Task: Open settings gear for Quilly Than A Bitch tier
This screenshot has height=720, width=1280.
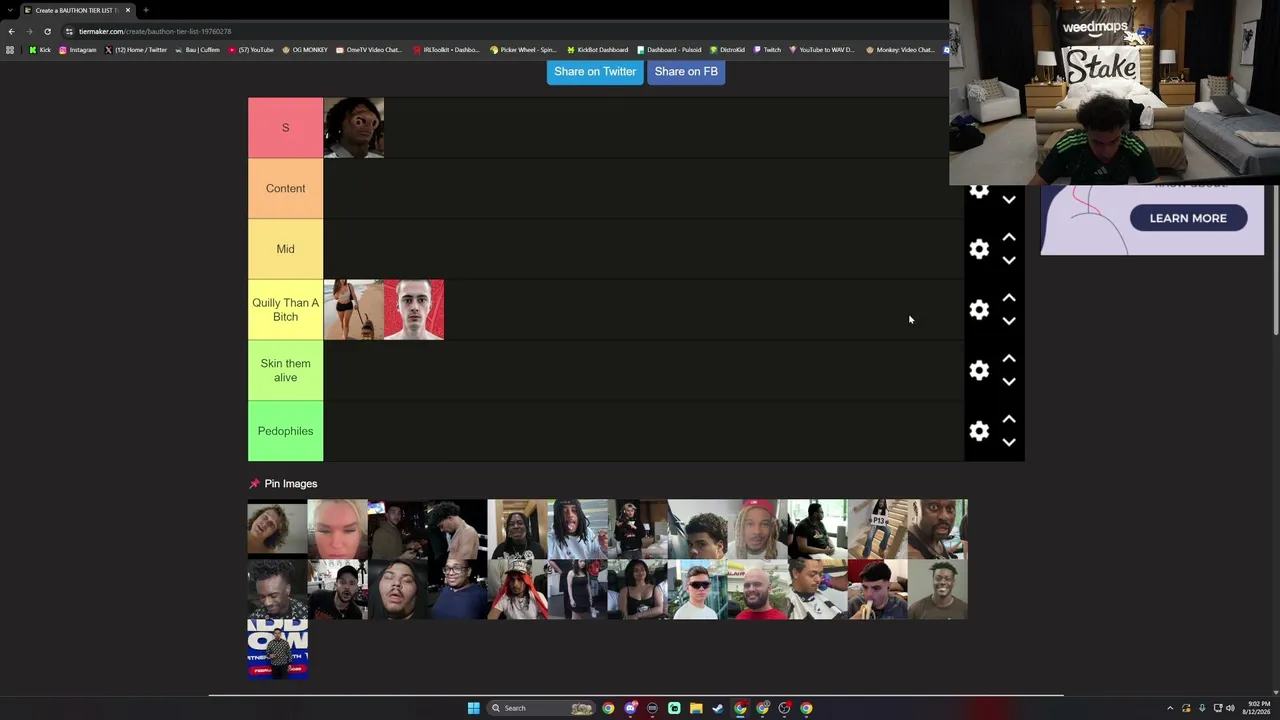Action: (979, 310)
